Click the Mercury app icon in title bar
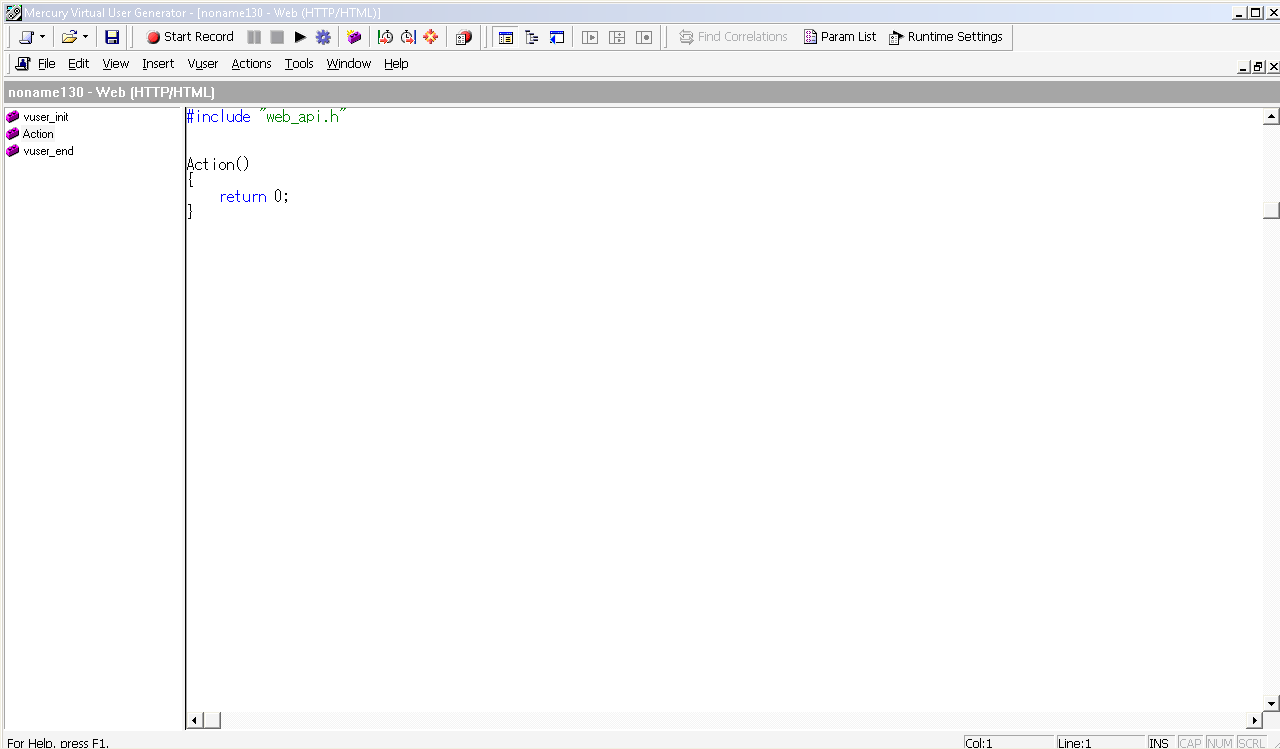Image resolution: width=1280 pixels, height=749 pixels. pyautogui.click(x=13, y=12)
